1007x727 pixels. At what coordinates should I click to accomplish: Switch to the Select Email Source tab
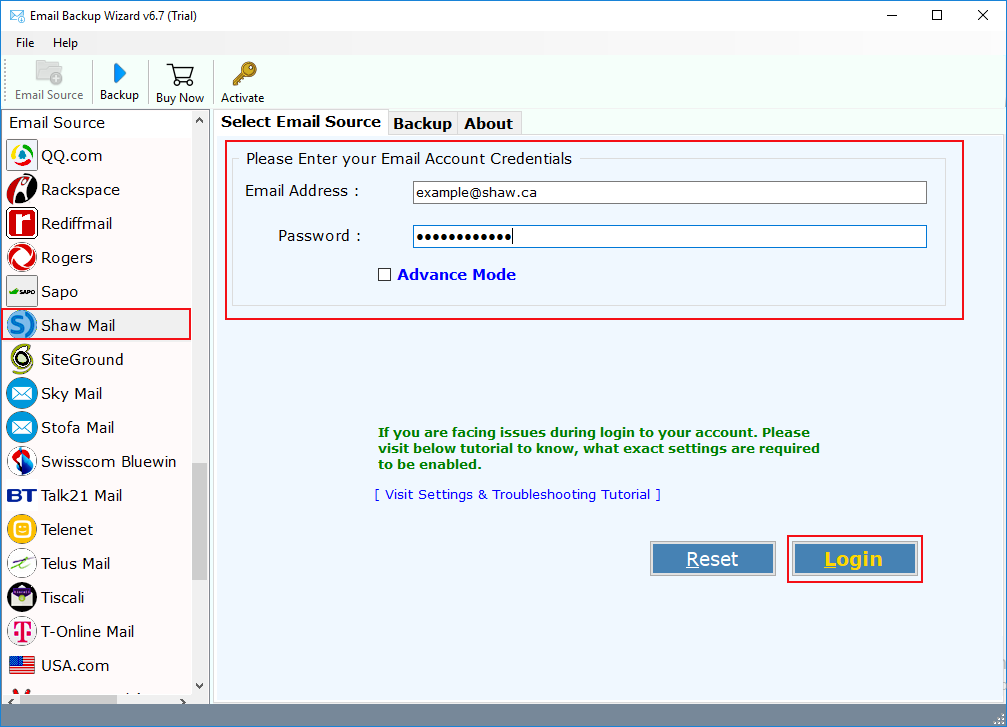coord(301,122)
